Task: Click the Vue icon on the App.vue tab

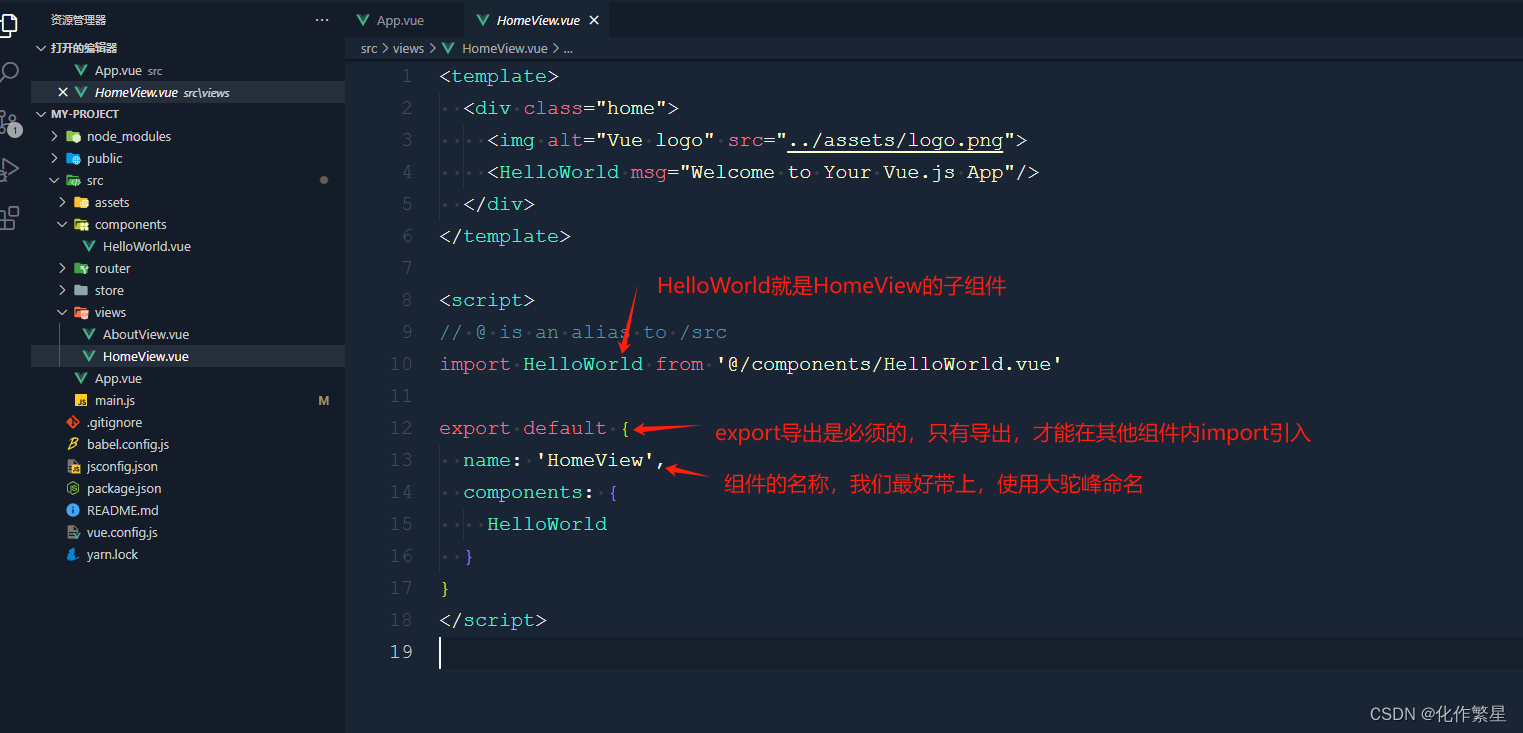Action: click(x=363, y=20)
